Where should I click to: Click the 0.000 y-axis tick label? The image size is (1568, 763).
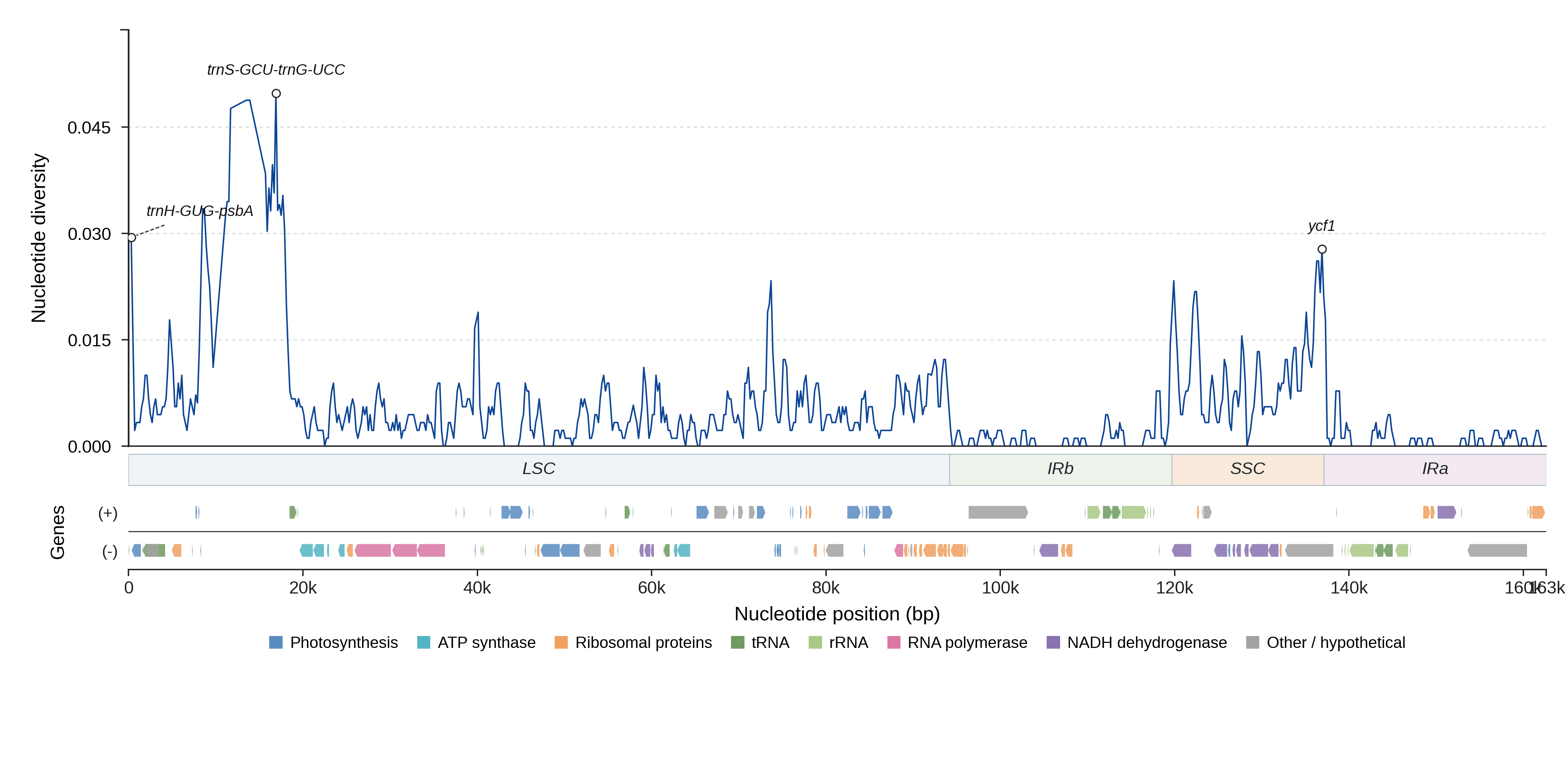tap(90, 447)
